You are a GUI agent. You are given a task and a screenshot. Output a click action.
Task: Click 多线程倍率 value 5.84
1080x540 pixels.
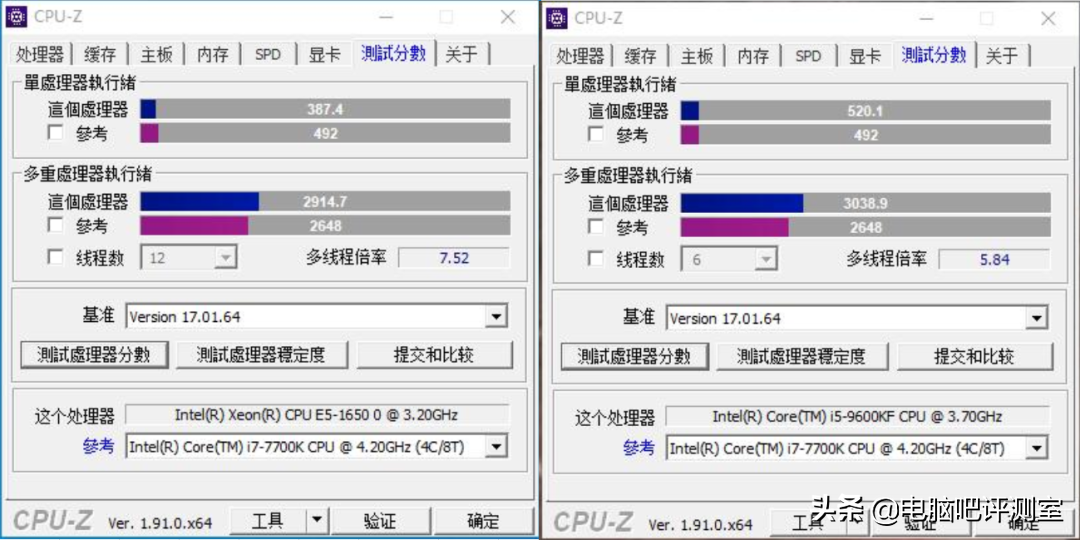(x=995, y=260)
